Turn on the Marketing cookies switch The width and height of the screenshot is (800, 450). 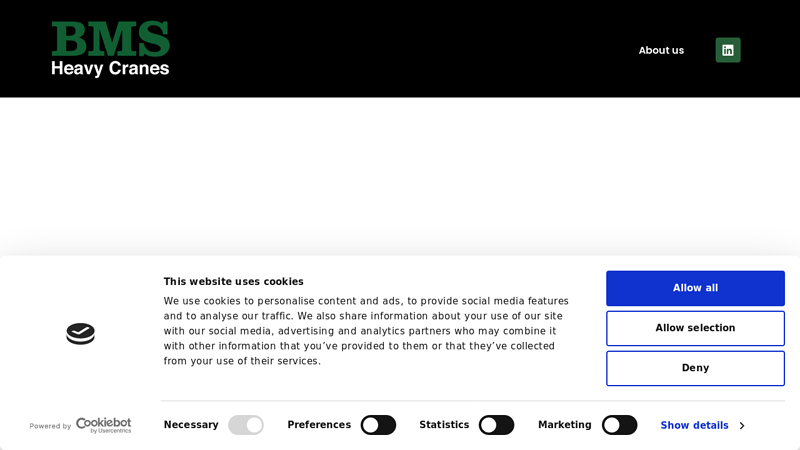619,425
